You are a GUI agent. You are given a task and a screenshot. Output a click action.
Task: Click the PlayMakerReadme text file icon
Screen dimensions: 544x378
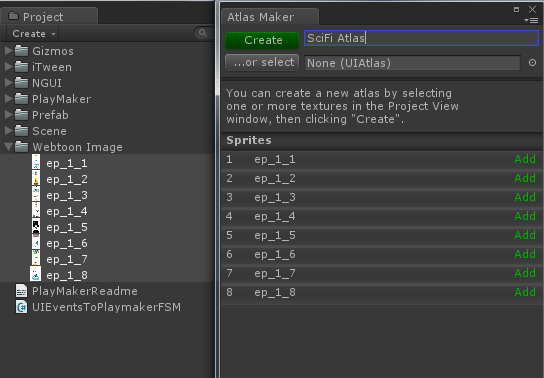click(x=22, y=291)
